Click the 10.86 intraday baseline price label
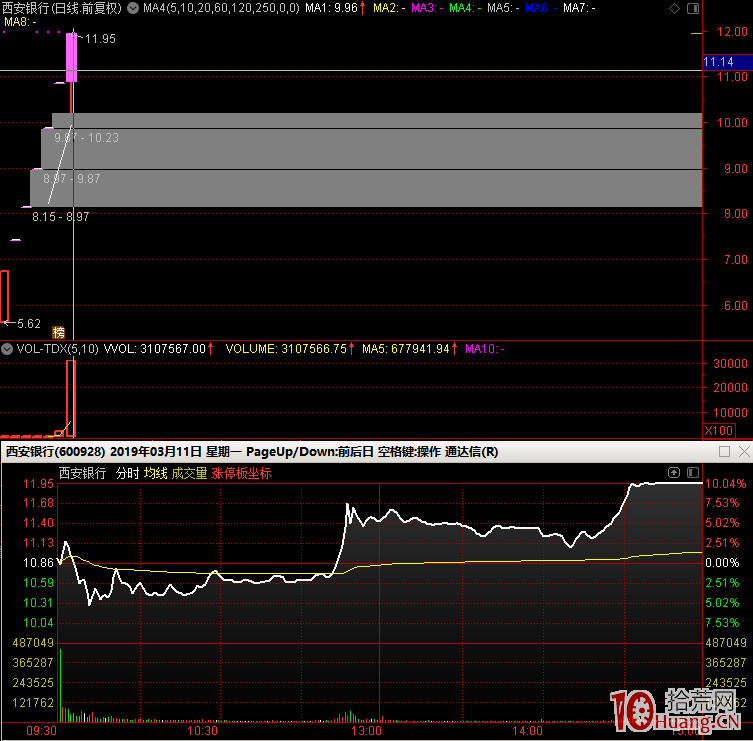753x741 pixels. pyautogui.click(x=38, y=562)
